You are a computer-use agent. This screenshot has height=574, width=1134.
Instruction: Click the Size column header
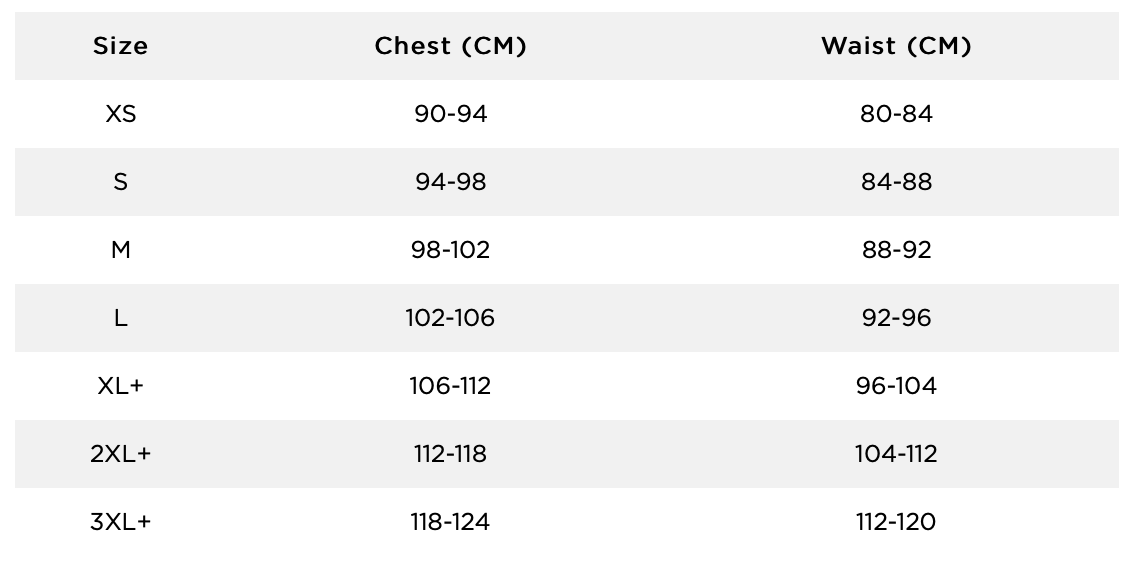(120, 46)
